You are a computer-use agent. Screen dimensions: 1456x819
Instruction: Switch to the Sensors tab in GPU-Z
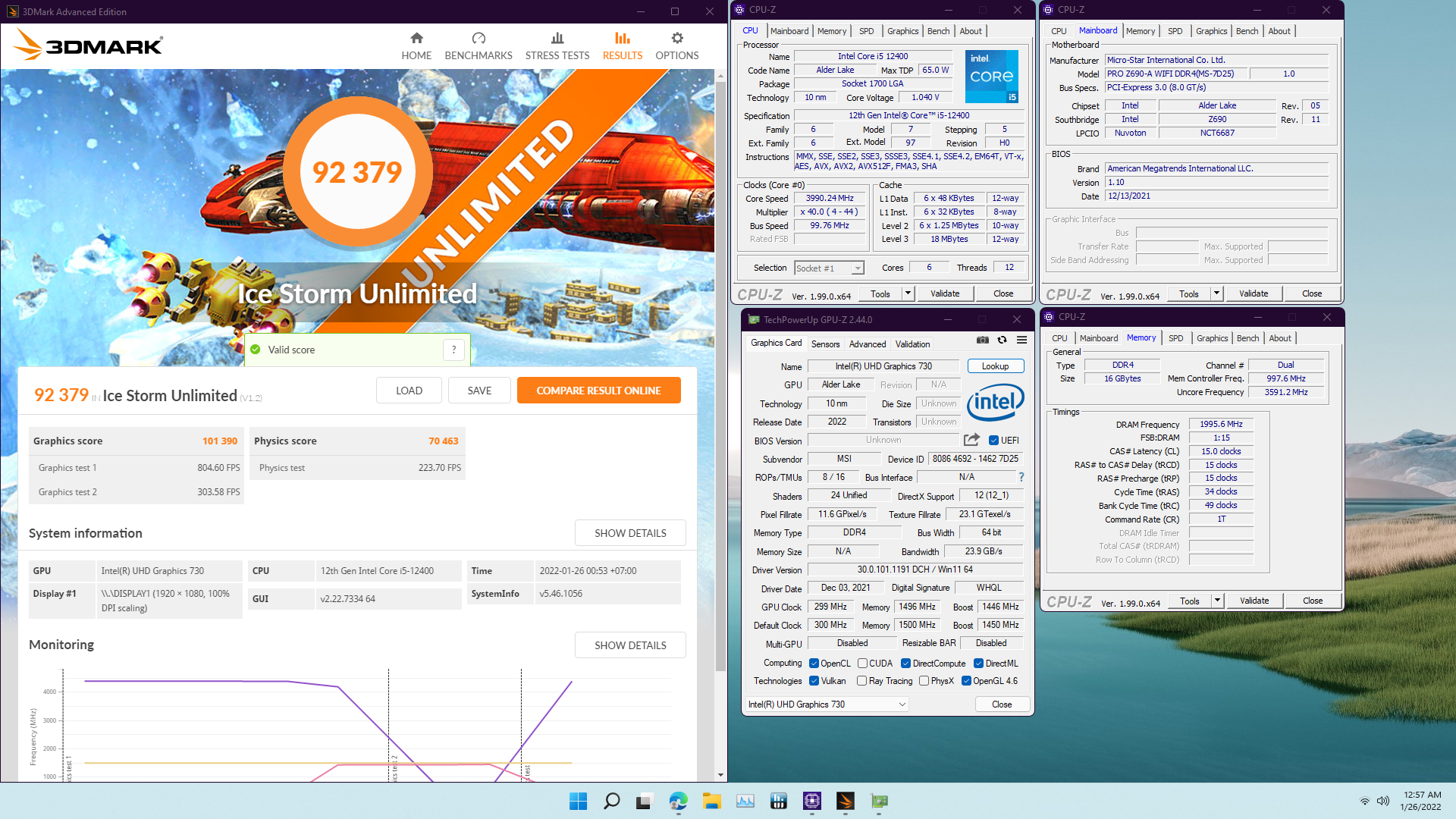coord(825,344)
